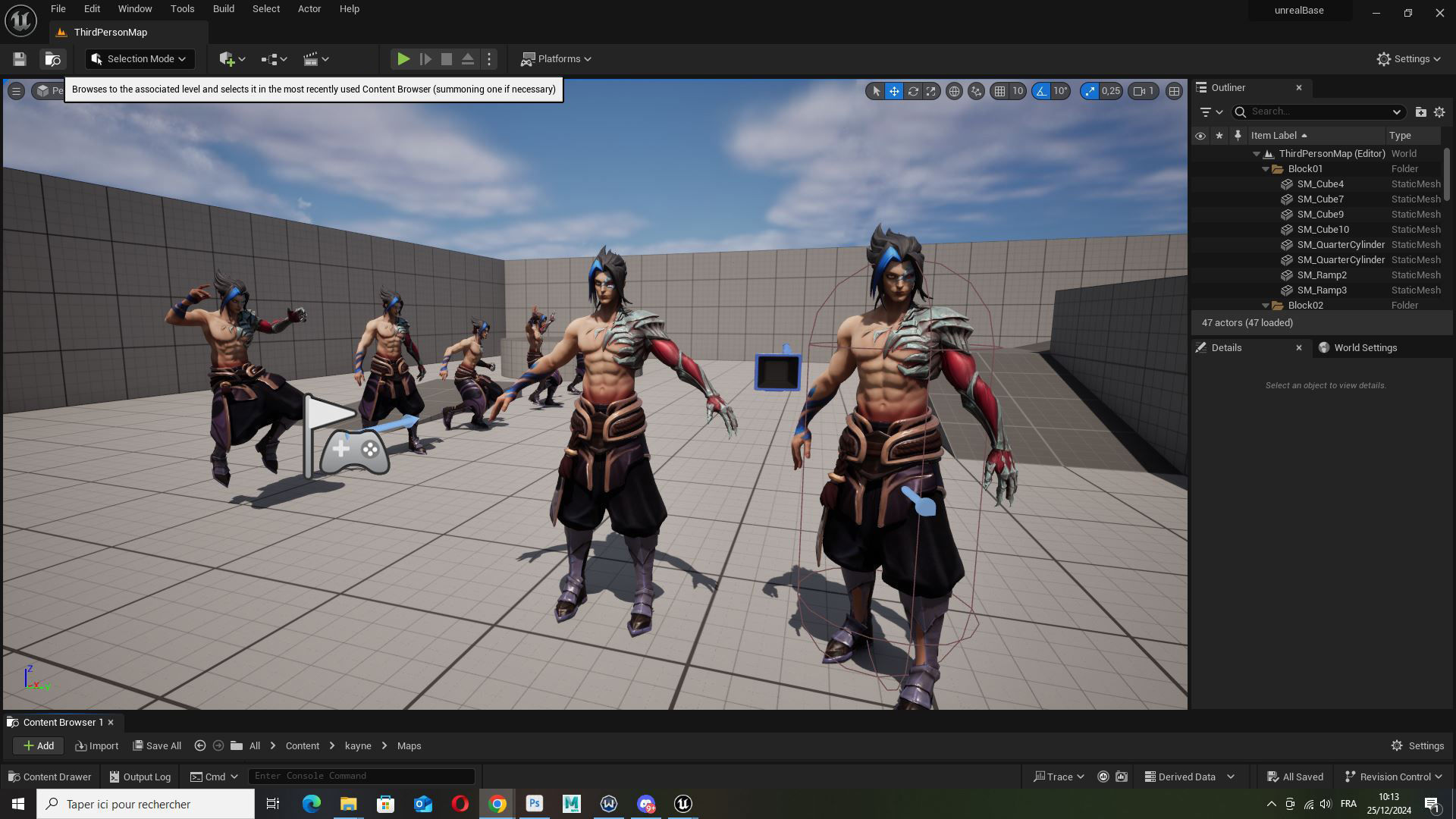Go to the kayne folder in breadcrumb path

358,746
